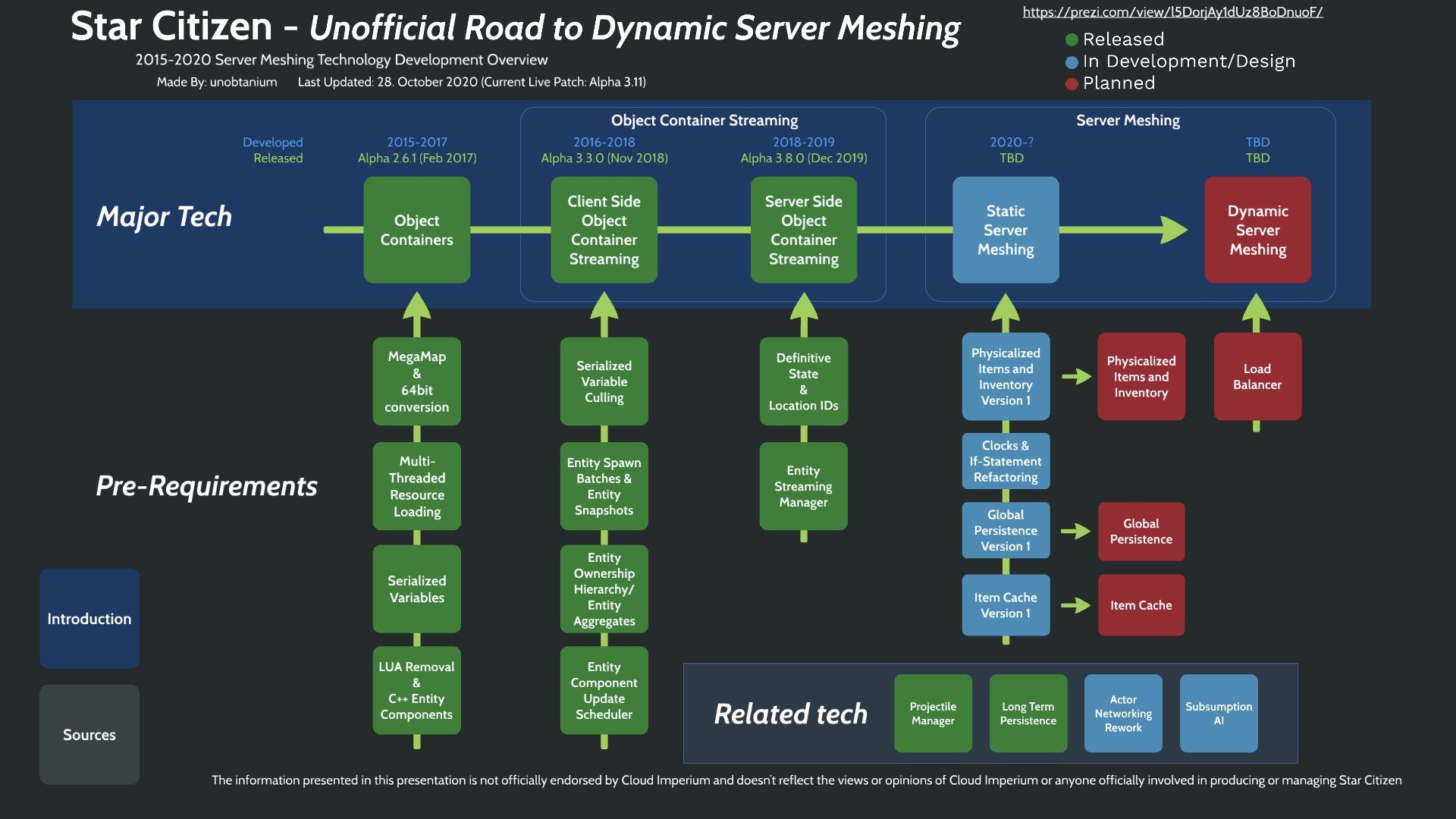The height and width of the screenshot is (819, 1456).
Task: Click the Load Balancer box
Action: coord(1257,377)
